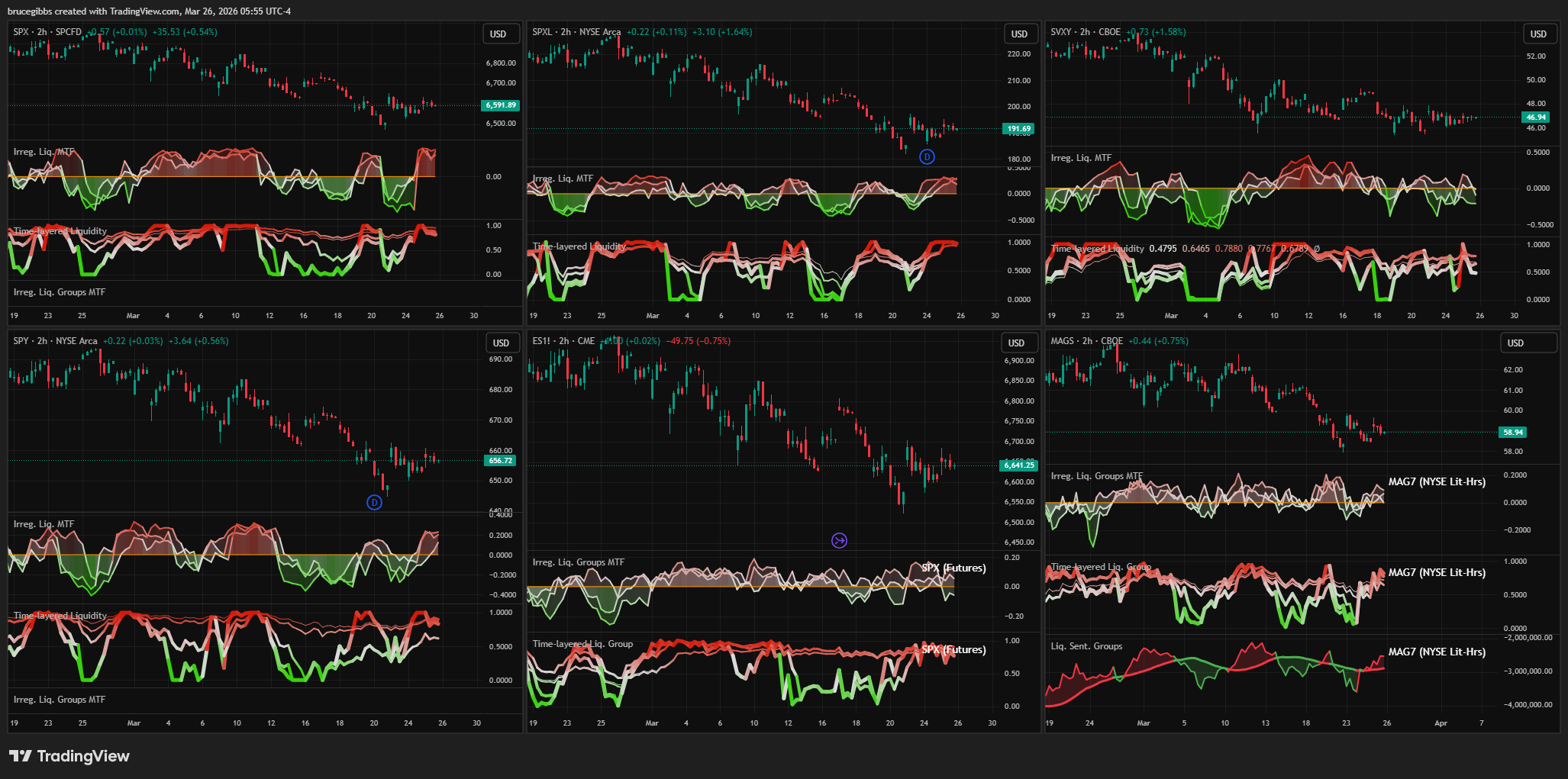The image size is (1568, 779).
Task: Click the dividend marker on SPY chart
Action: [374, 502]
